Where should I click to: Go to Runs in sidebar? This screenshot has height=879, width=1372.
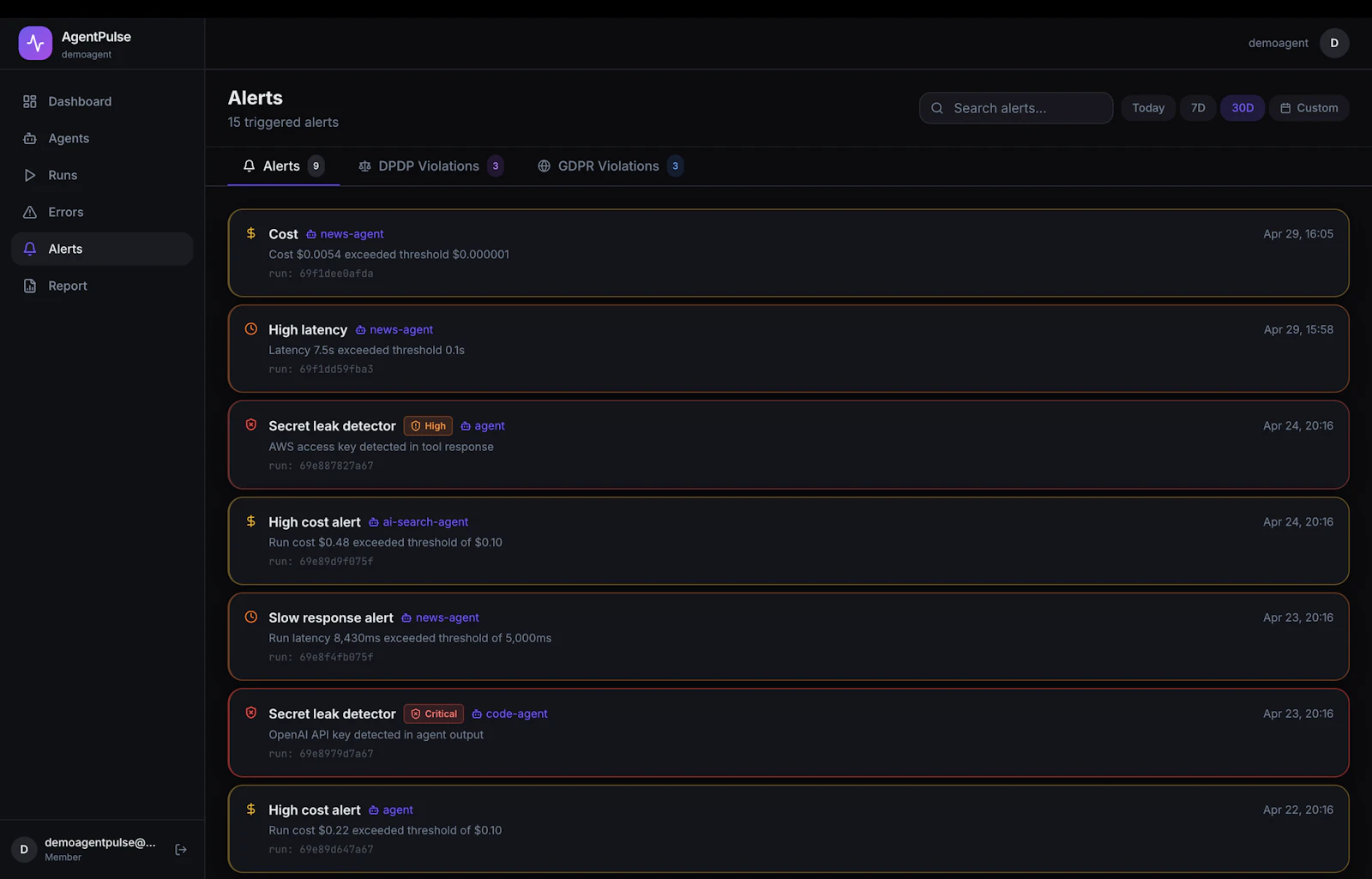[102, 175]
